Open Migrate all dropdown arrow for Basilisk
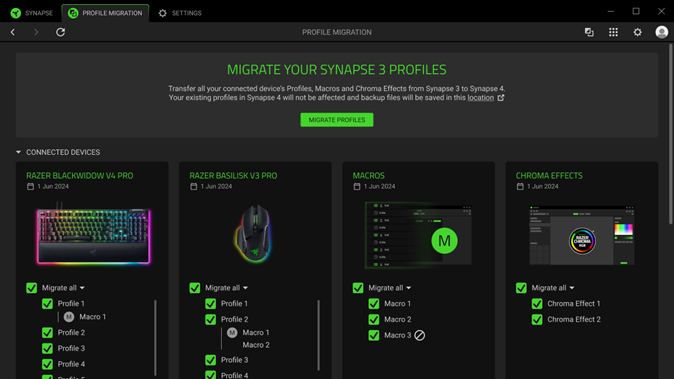674x379 pixels. [245, 288]
